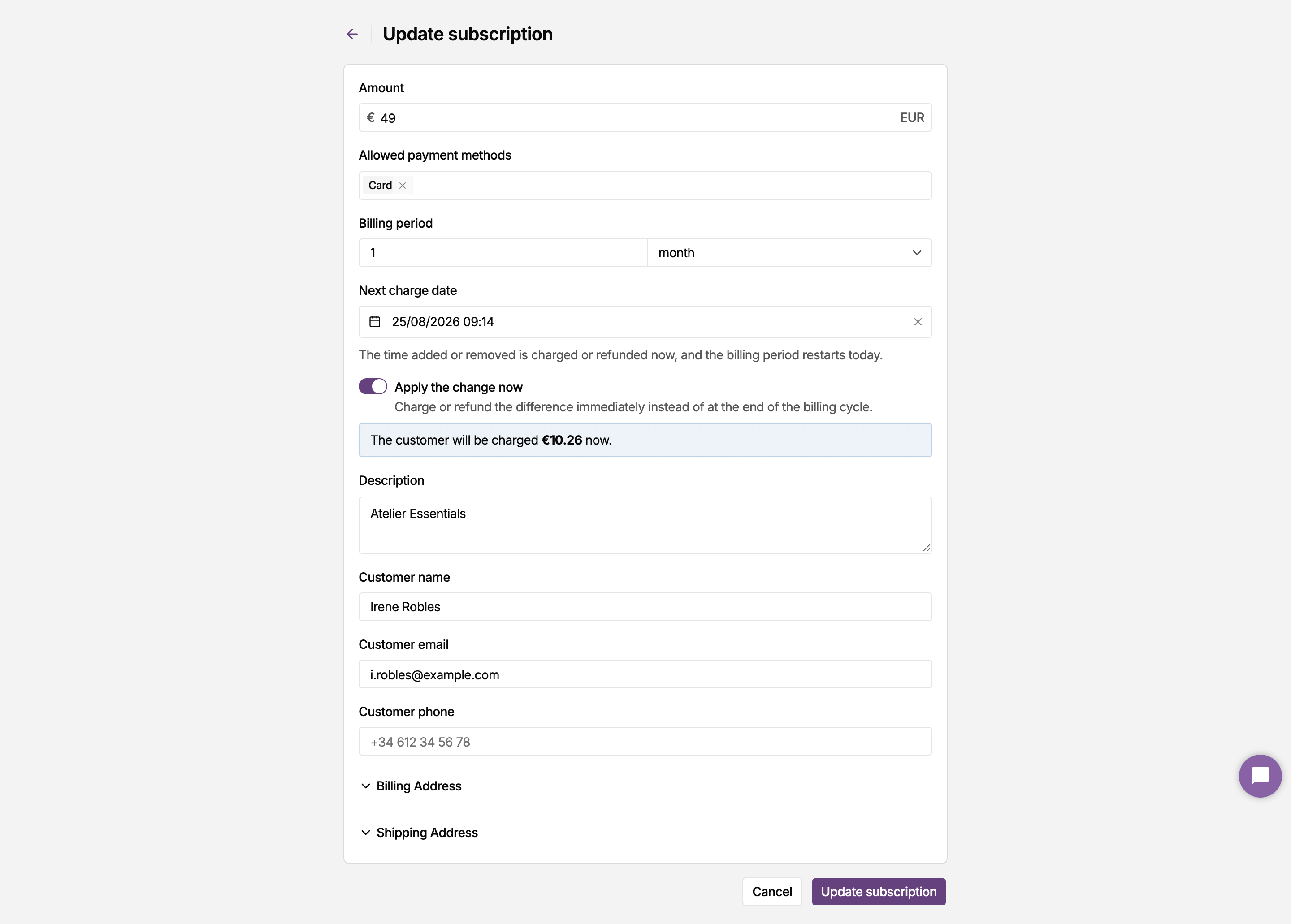Click the Update subscription page heading
The height and width of the screenshot is (924, 1291).
coord(468,34)
